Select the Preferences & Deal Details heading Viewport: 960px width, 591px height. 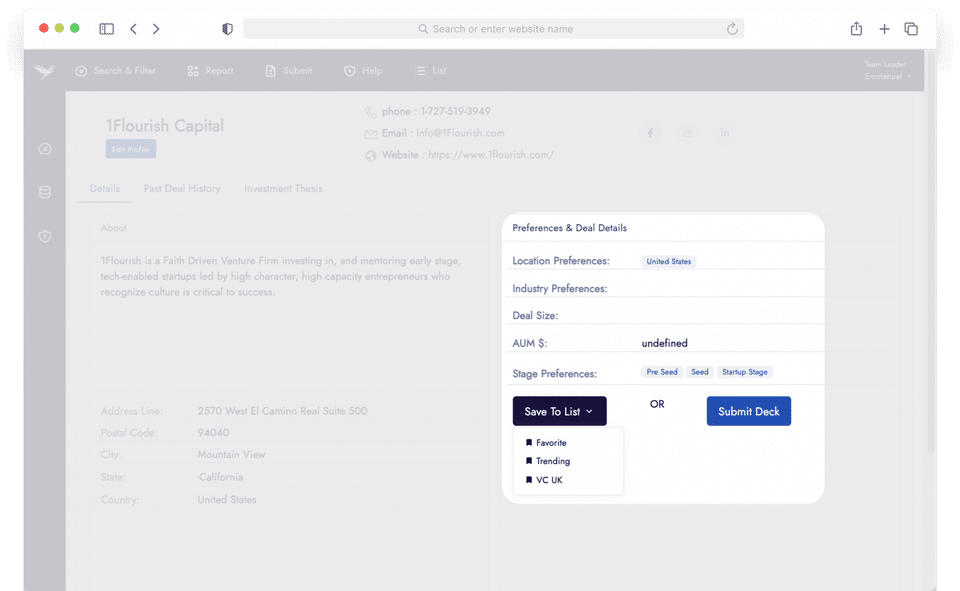569,228
